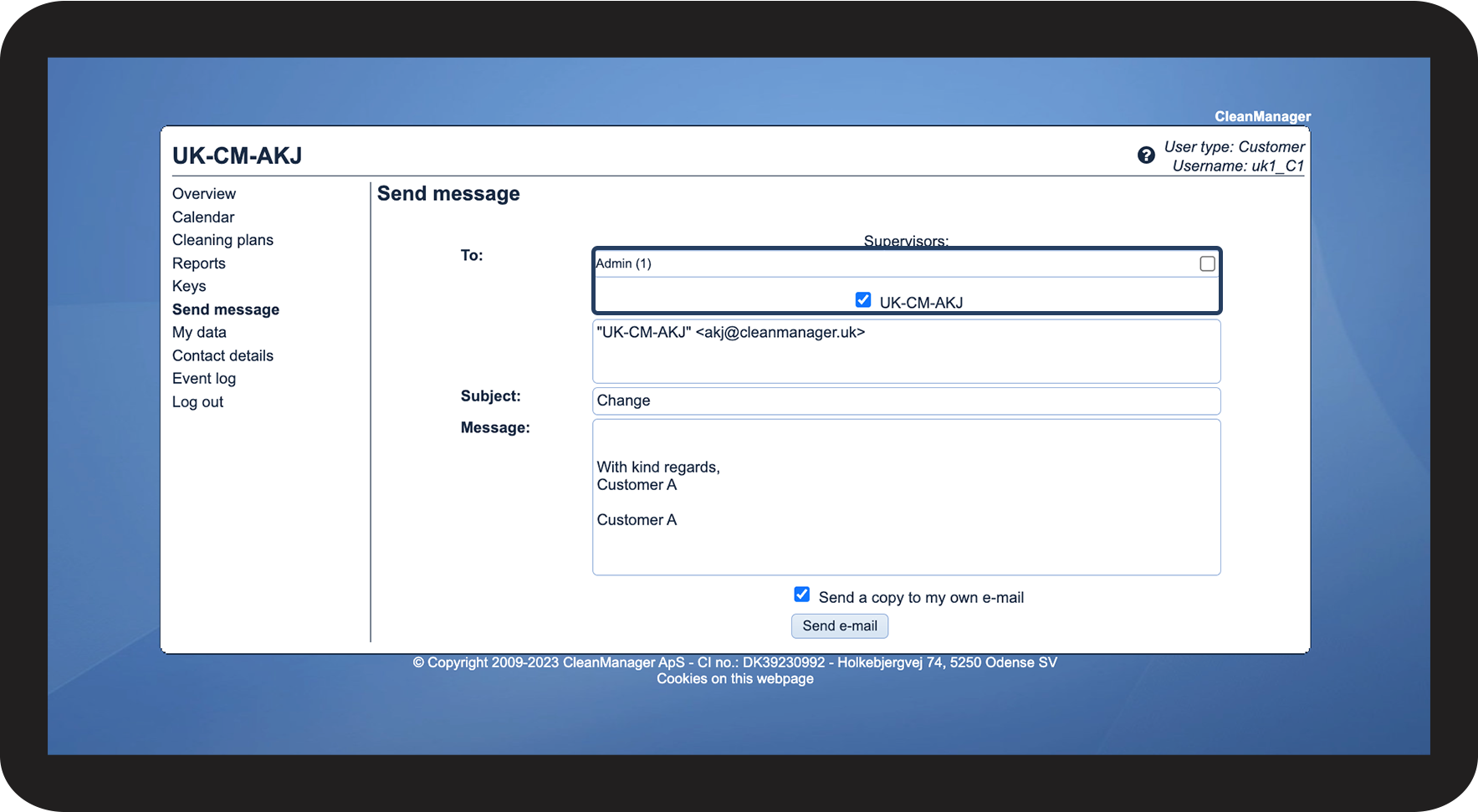Click the help question mark icon
Screen dimensions: 1478x812
click(1146, 155)
